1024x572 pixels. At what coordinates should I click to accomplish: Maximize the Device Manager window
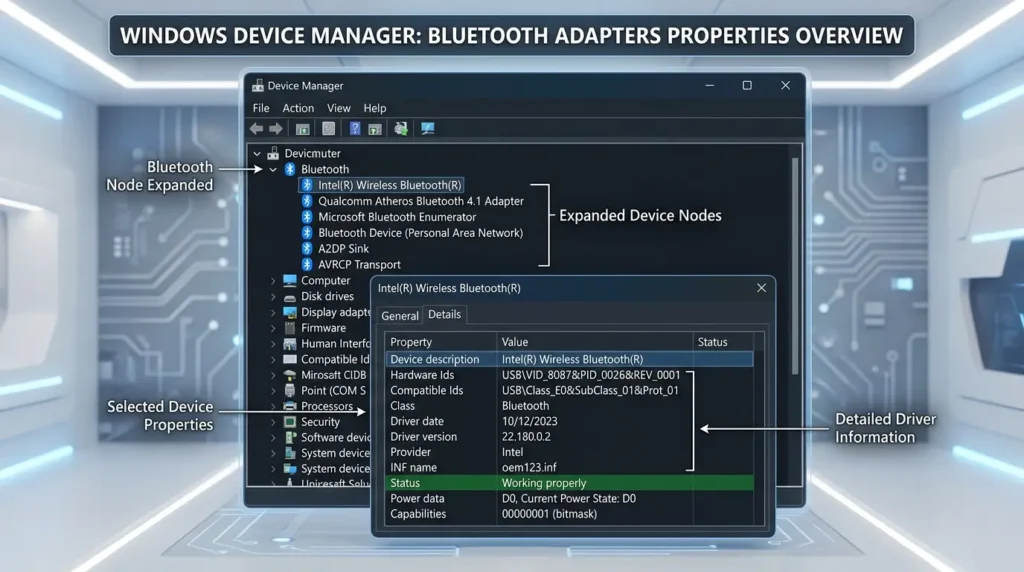coord(747,86)
